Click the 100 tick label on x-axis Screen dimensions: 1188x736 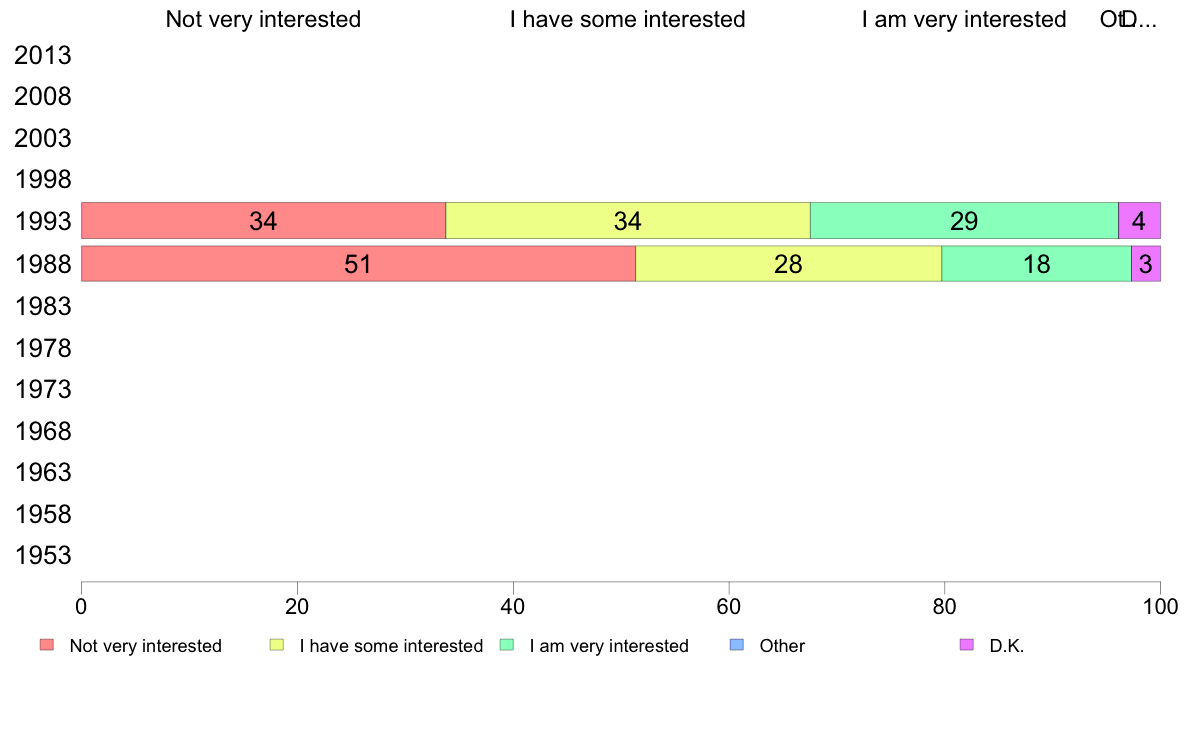(1160, 606)
